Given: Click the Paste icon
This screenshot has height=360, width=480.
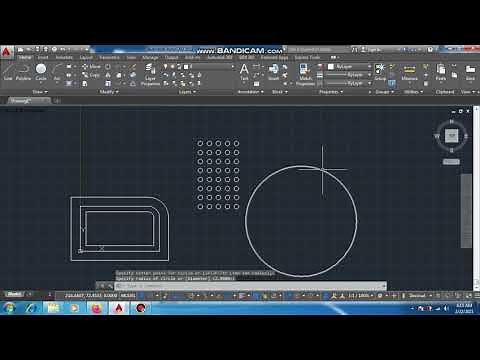Looking at the screenshot, I should click(441, 72).
